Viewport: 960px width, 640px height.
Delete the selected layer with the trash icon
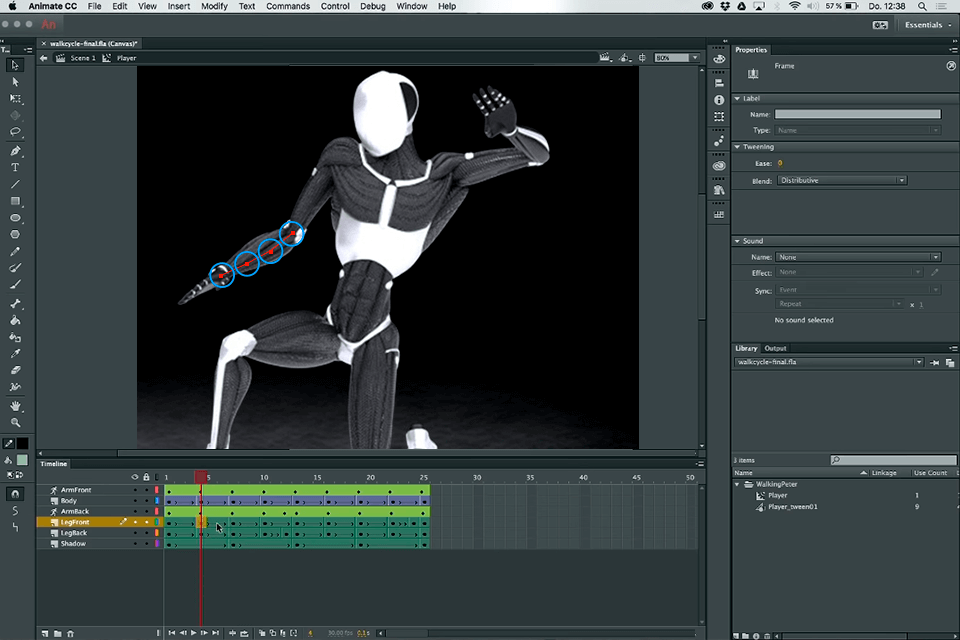click(x=71, y=632)
